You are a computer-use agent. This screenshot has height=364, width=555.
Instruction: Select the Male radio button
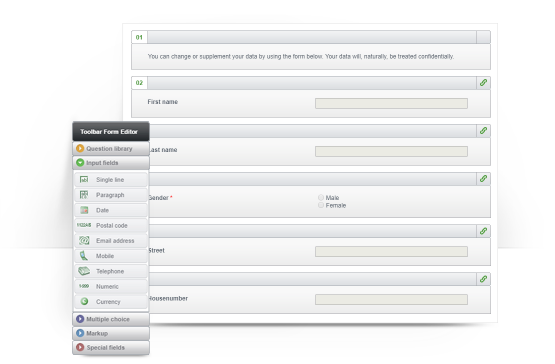[321, 198]
